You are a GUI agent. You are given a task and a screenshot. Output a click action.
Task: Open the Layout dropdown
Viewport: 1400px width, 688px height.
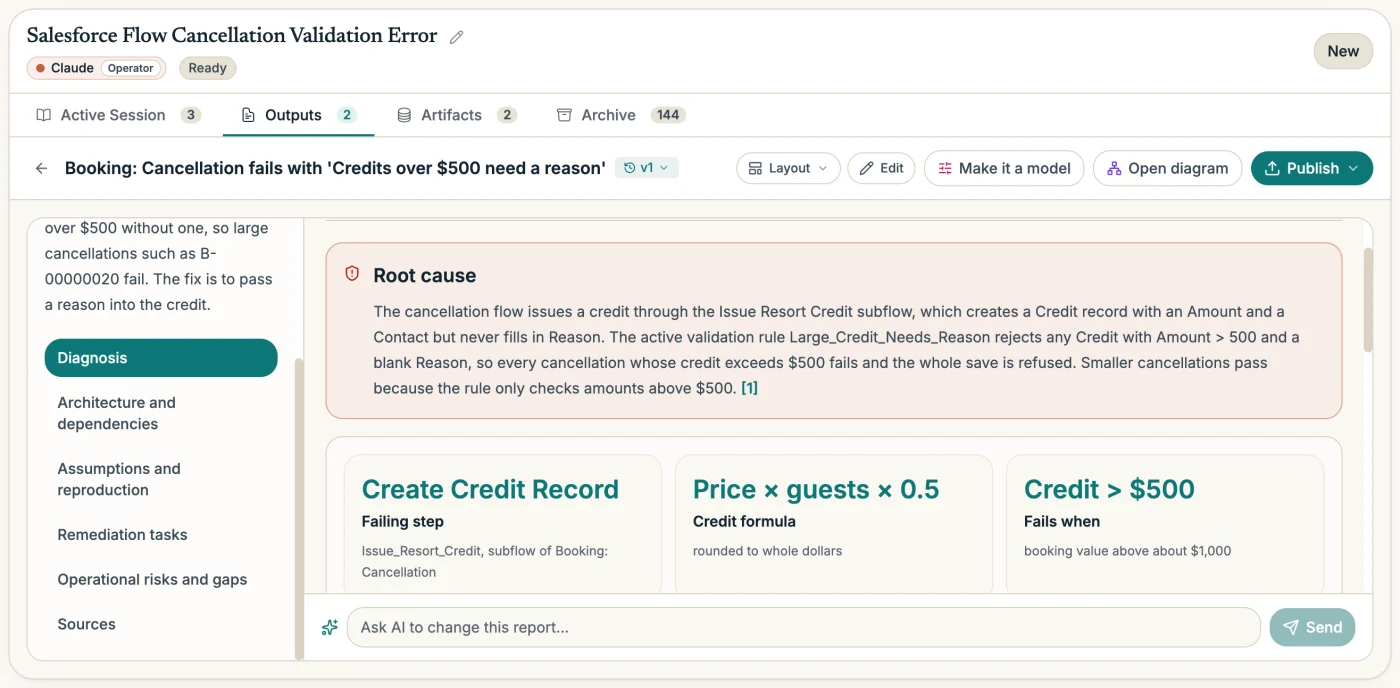[788, 168]
